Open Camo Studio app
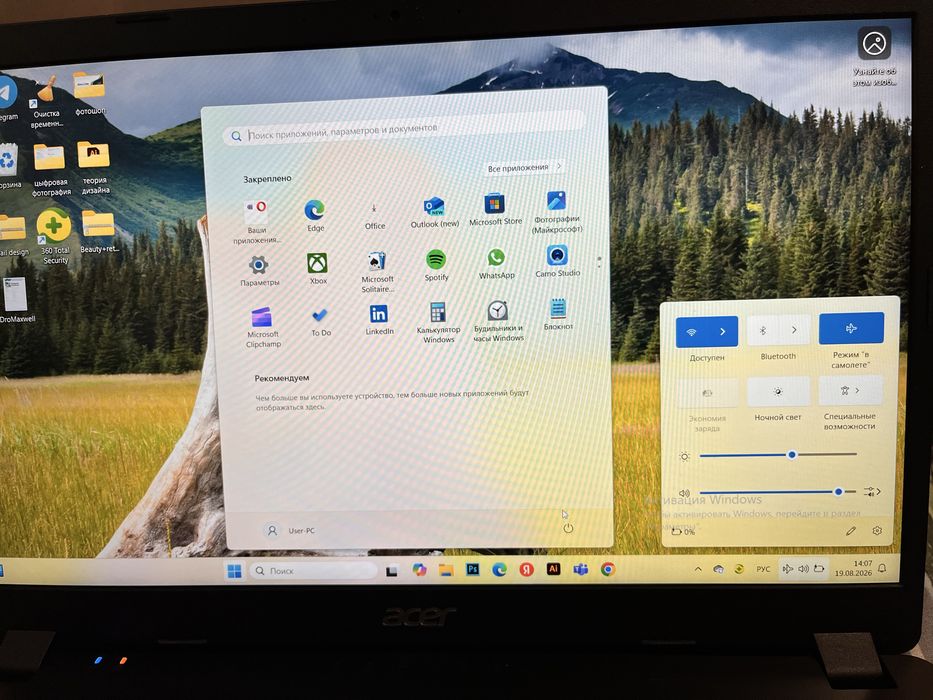Viewport: 933px width, 700px height. click(x=558, y=261)
